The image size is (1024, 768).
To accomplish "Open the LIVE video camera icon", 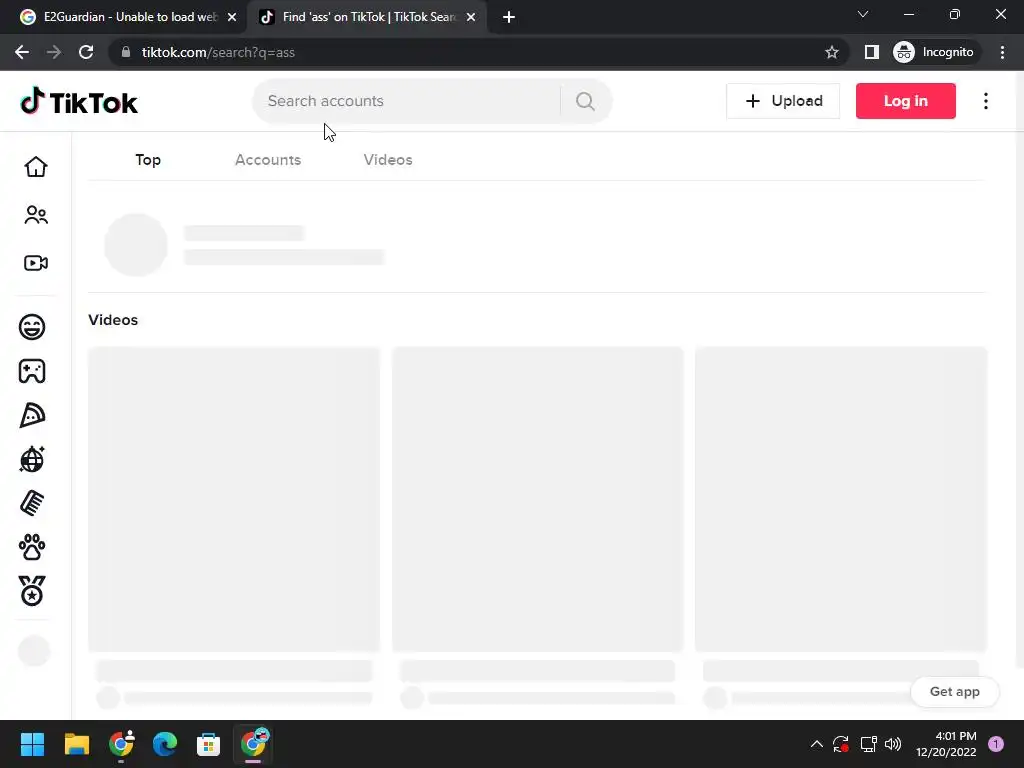I will click(x=36, y=263).
